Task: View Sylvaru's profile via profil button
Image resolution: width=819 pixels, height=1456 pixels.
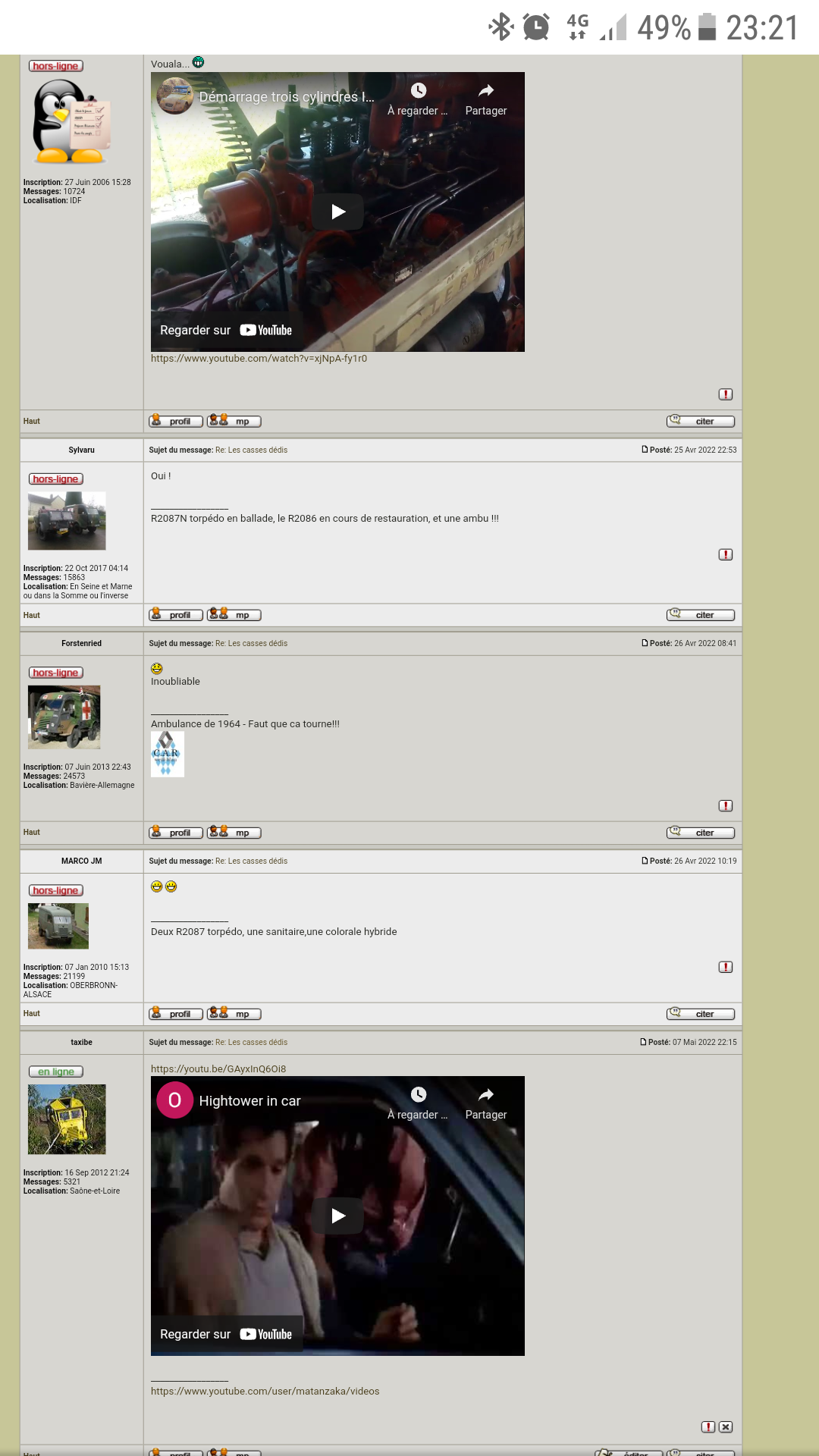Action: (176, 615)
